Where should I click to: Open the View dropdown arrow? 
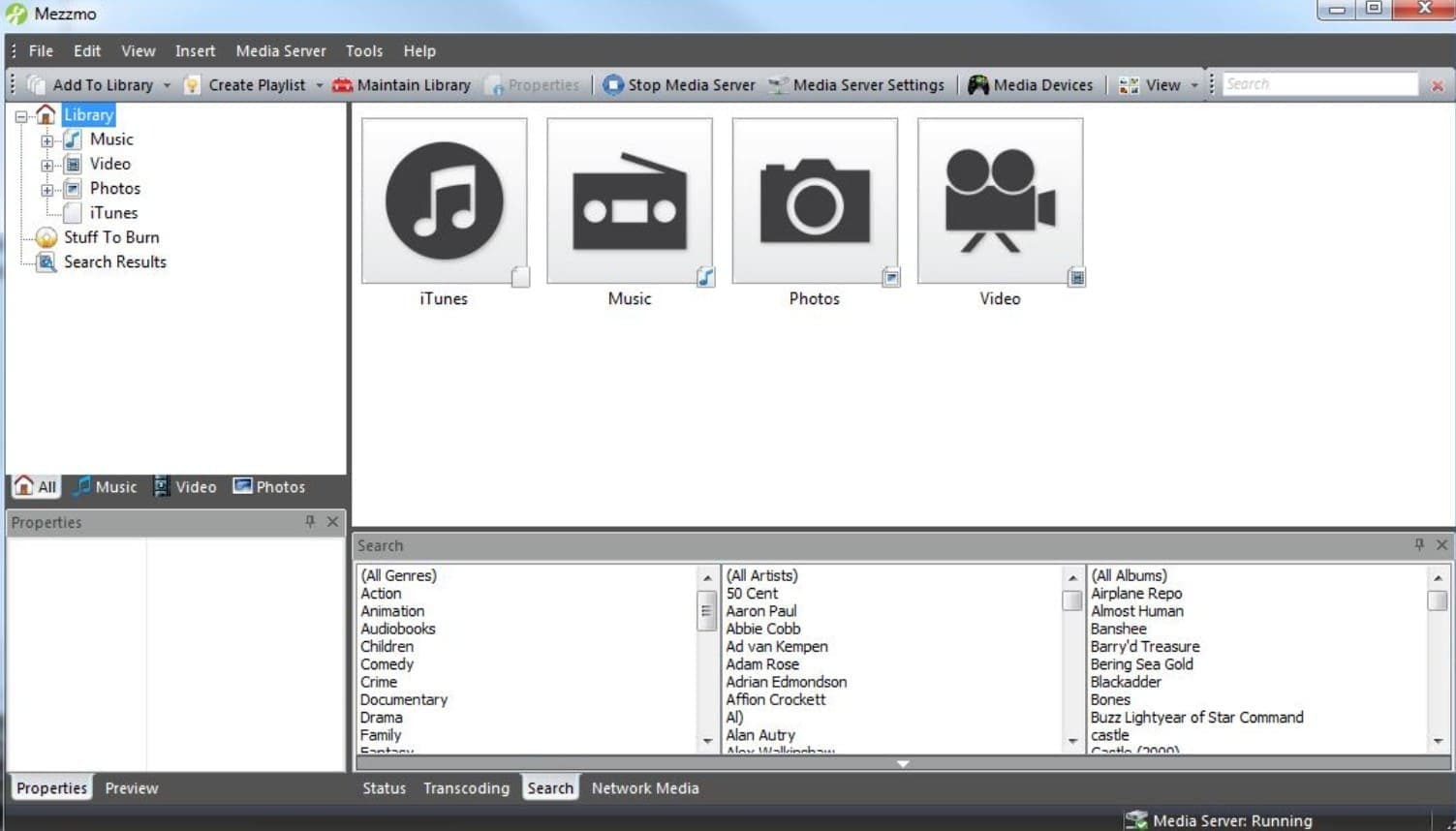(x=1194, y=85)
